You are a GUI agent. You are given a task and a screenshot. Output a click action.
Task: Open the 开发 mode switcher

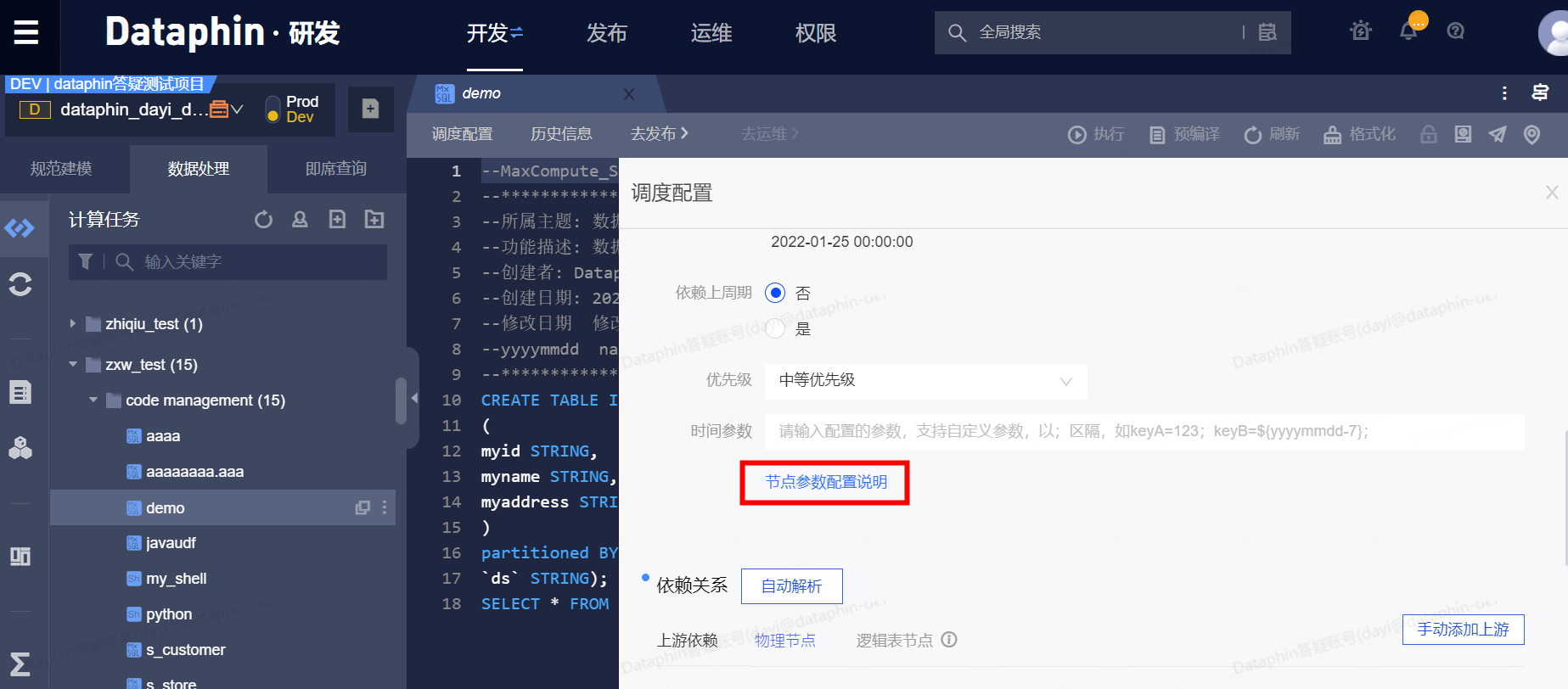pos(495,33)
